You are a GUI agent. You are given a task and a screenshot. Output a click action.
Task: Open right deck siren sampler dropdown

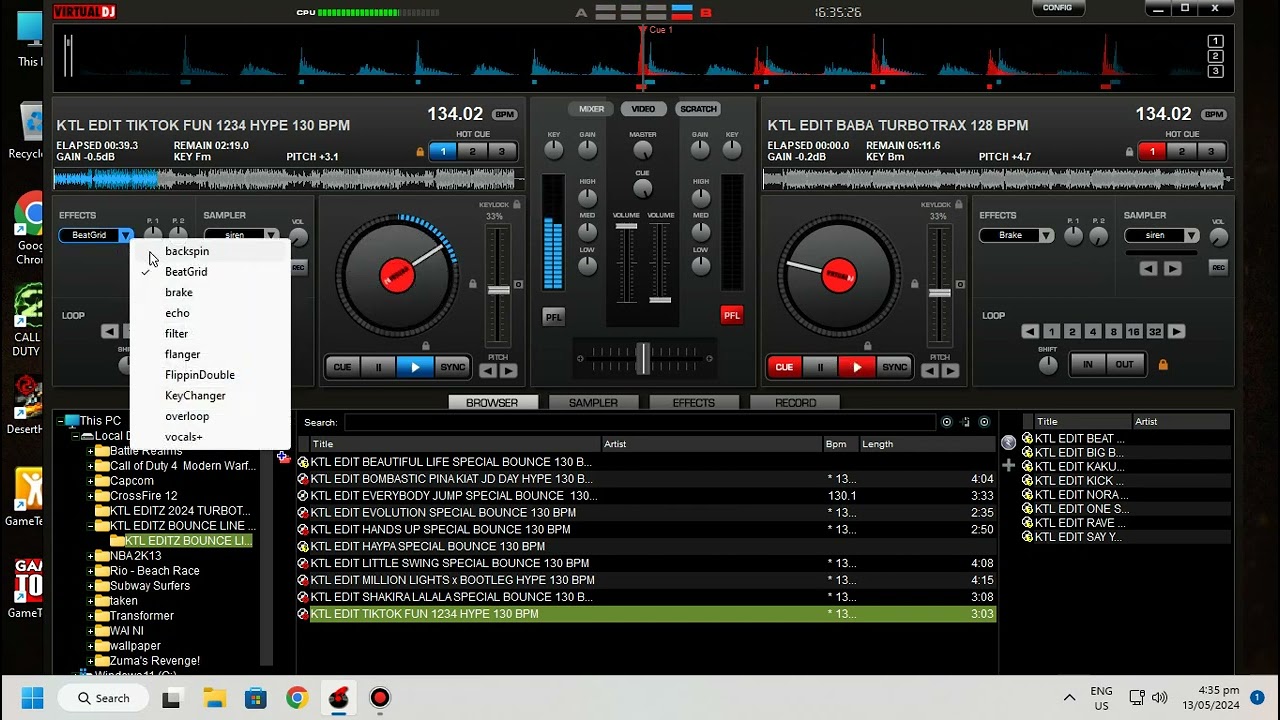pos(1191,235)
